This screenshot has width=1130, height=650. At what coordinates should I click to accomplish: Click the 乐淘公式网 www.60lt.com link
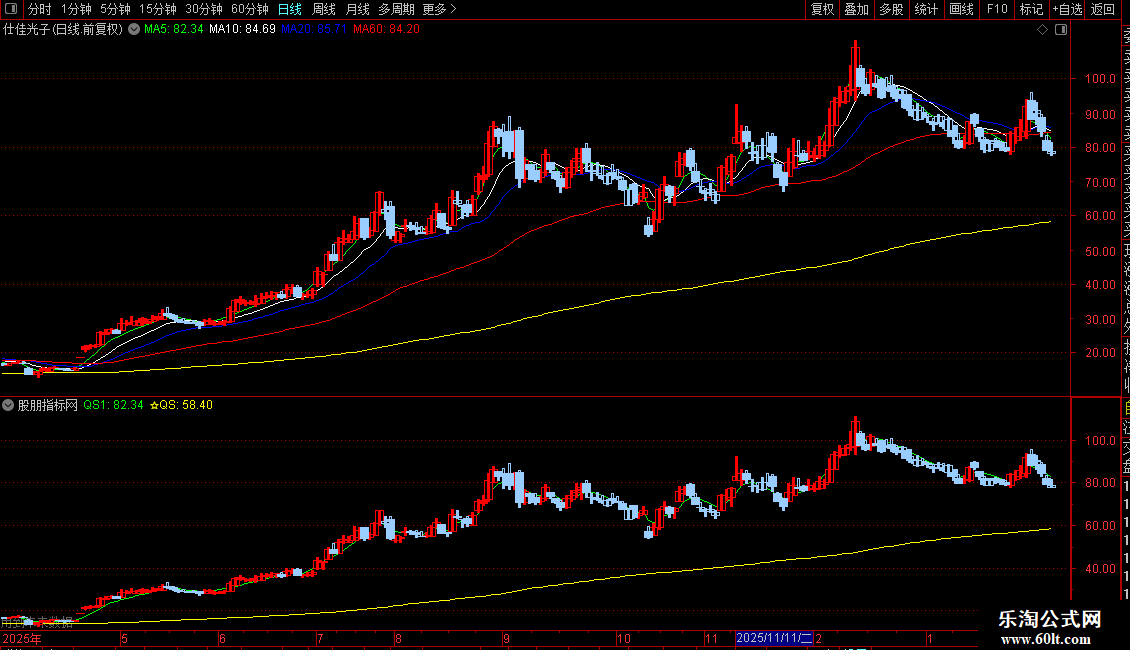tap(1049, 628)
